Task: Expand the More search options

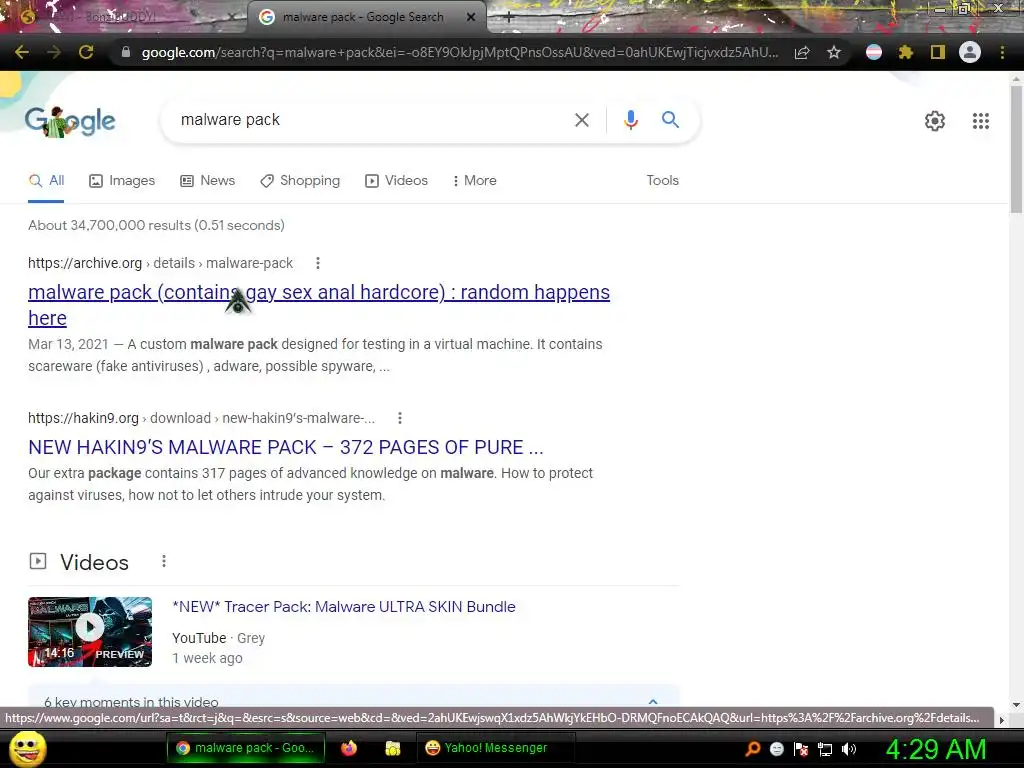Action: pyautogui.click(x=475, y=181)
